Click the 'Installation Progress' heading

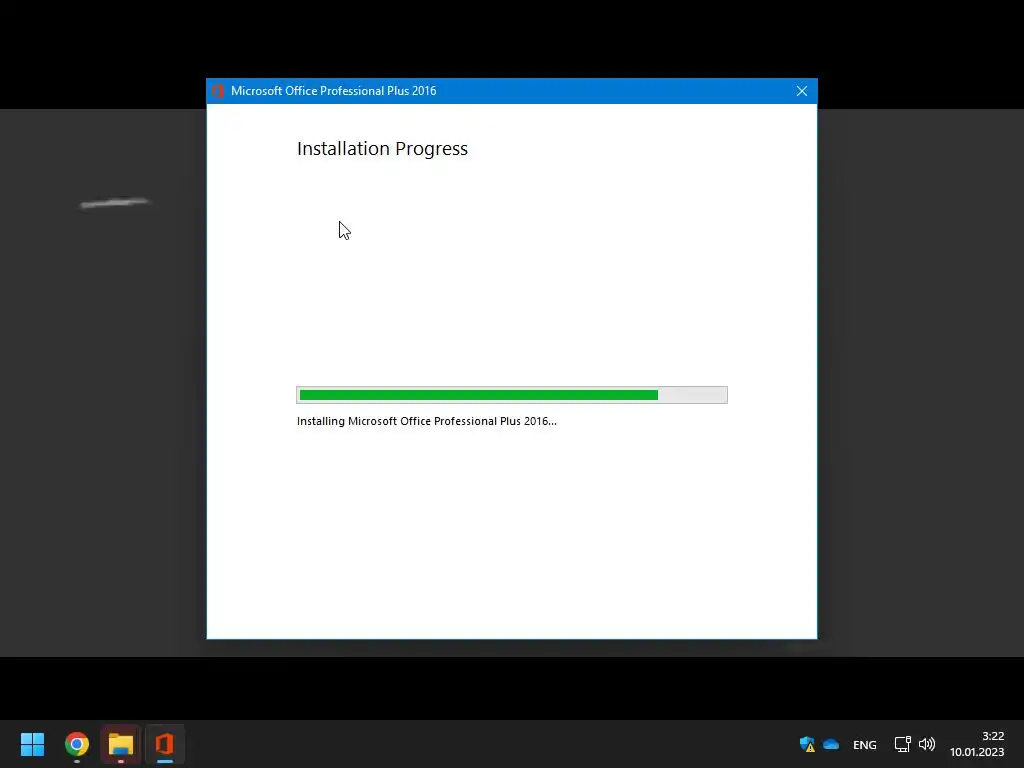[x=383, y=149]
